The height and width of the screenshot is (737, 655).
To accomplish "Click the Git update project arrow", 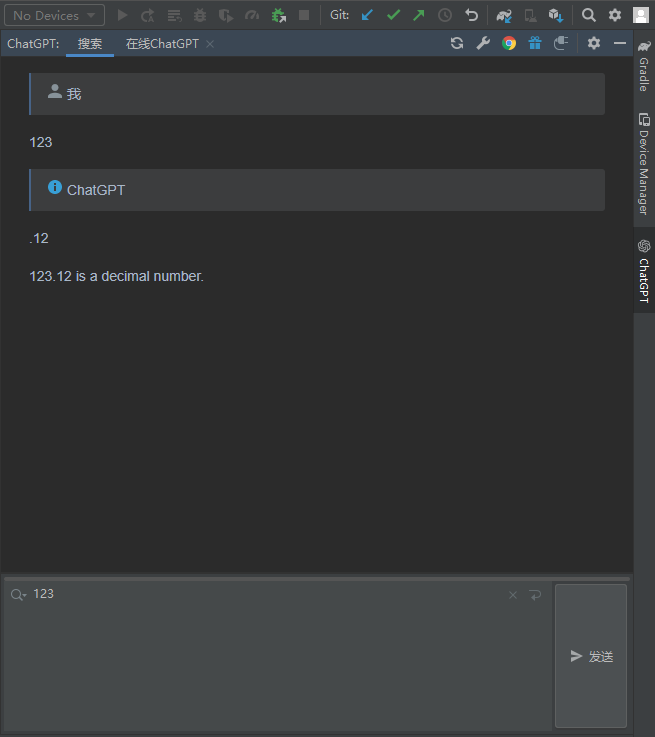I will tap(367, 15).
